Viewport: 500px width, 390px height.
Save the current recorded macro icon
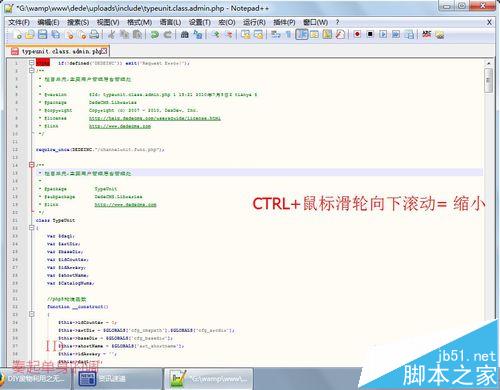(409, 34)
